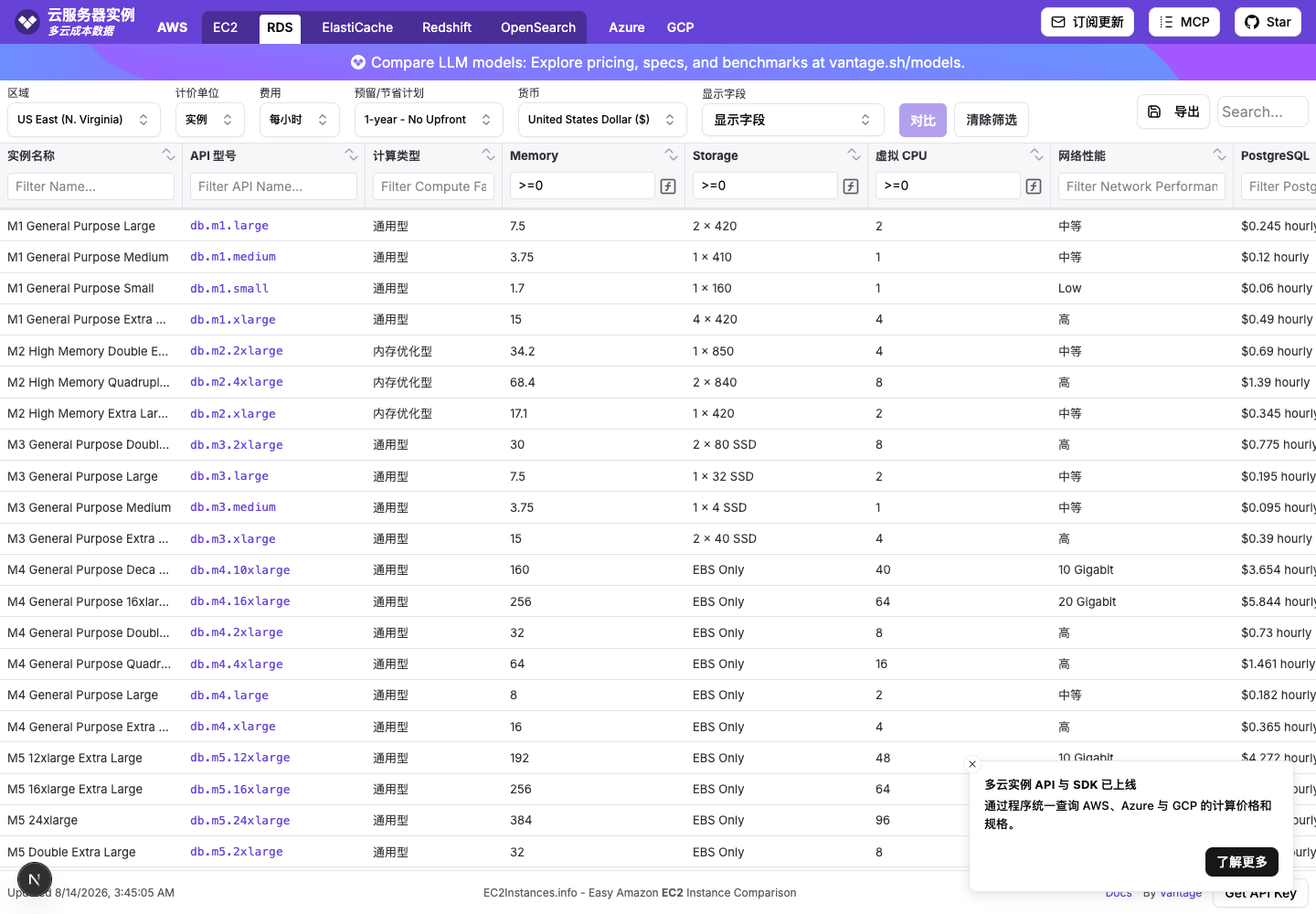Focus the 虚拟 CPU >=0 filter field
This screenshot has width=1316, height=914.
(x=949, y=186)
